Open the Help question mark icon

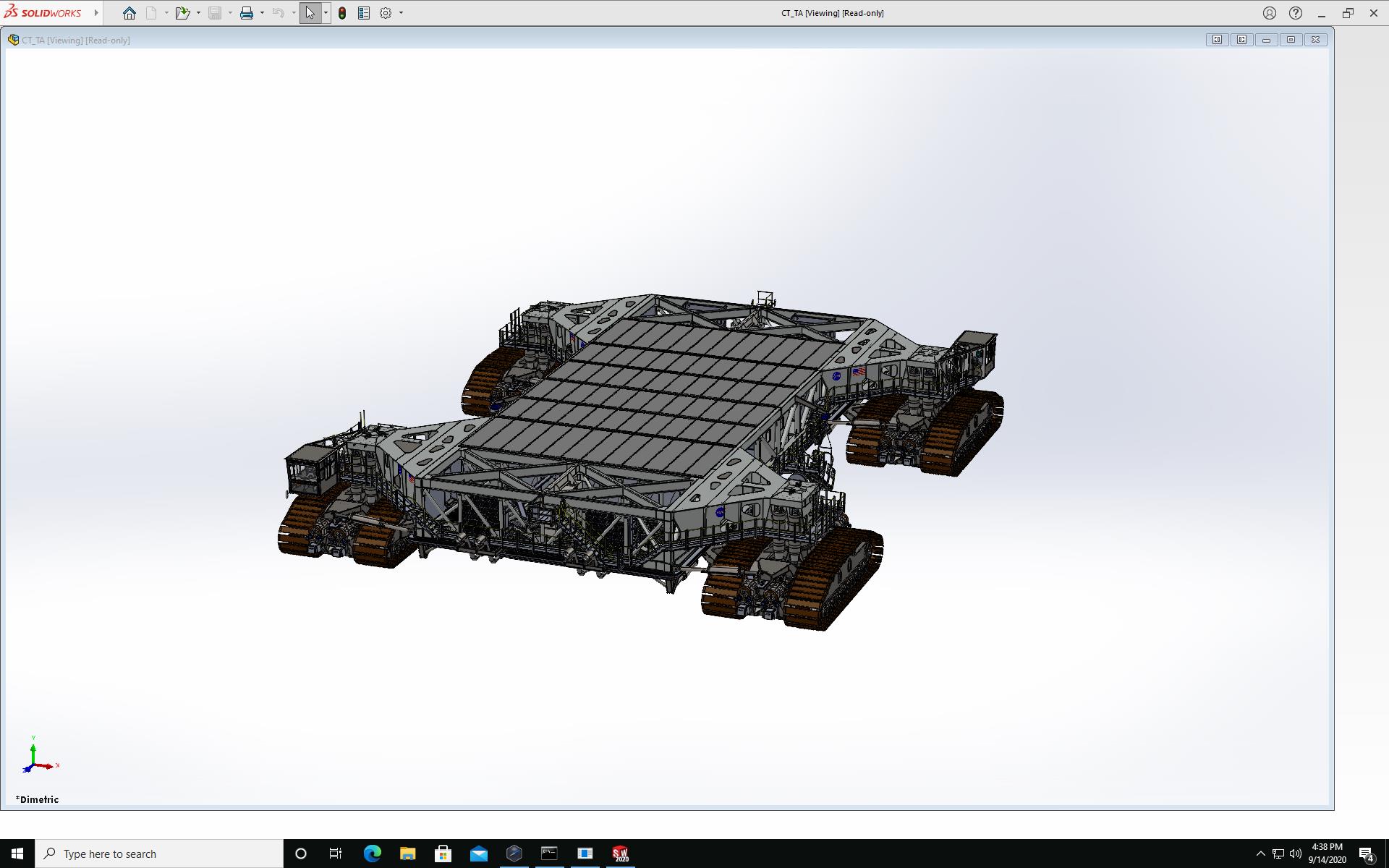coord(1296,13)
